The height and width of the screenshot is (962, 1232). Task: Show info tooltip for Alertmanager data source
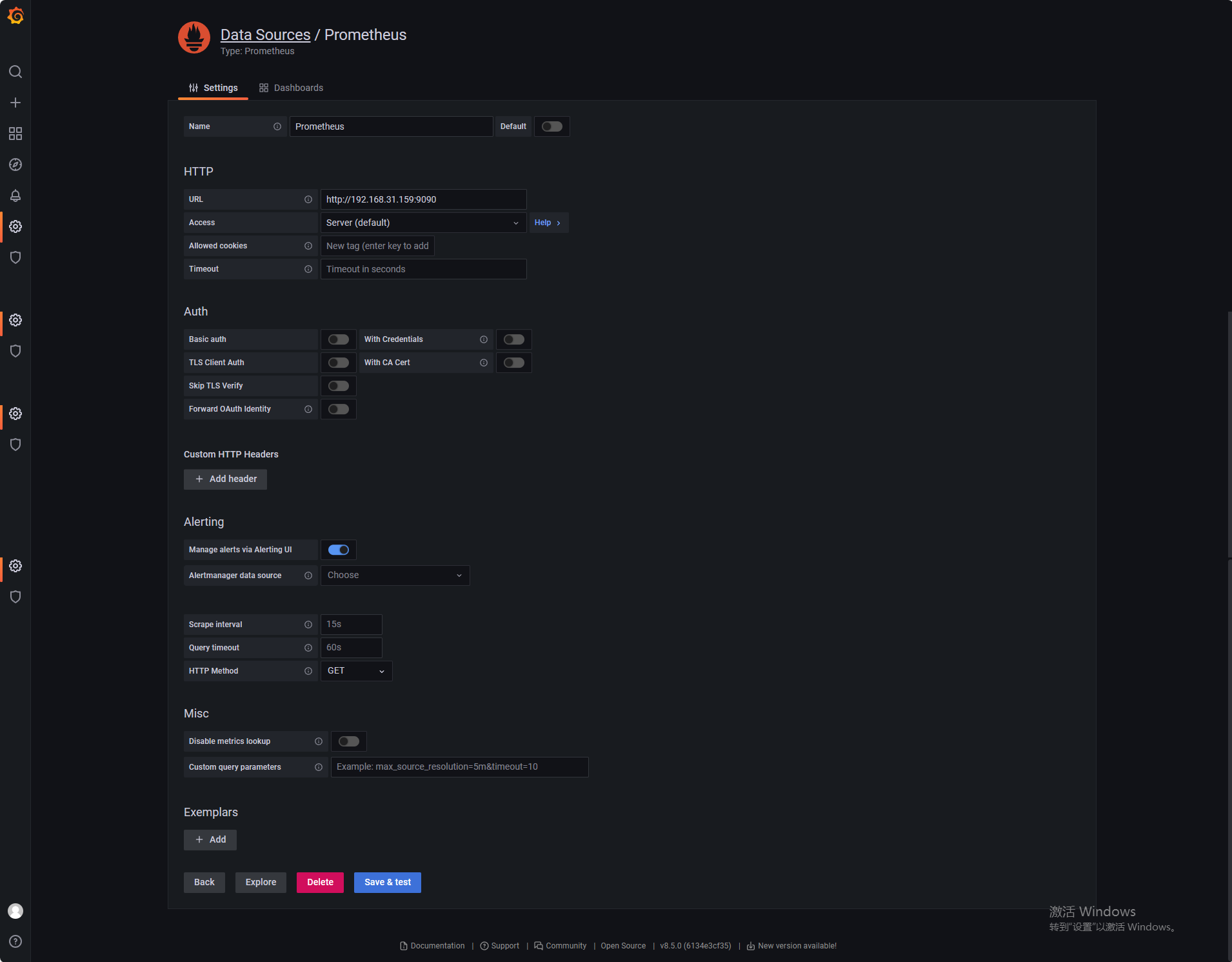[x=308, y=576]
